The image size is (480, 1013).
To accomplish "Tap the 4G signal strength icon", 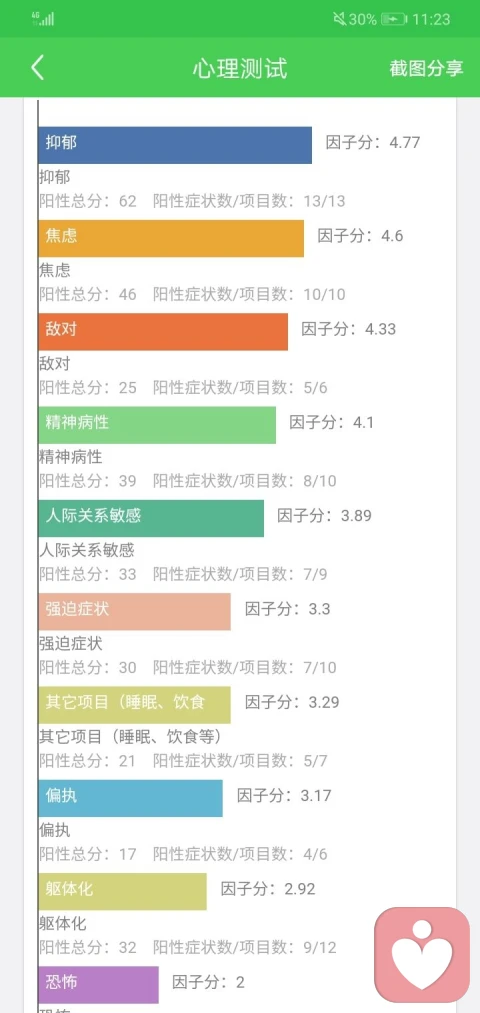I will (x=43, y=19).
